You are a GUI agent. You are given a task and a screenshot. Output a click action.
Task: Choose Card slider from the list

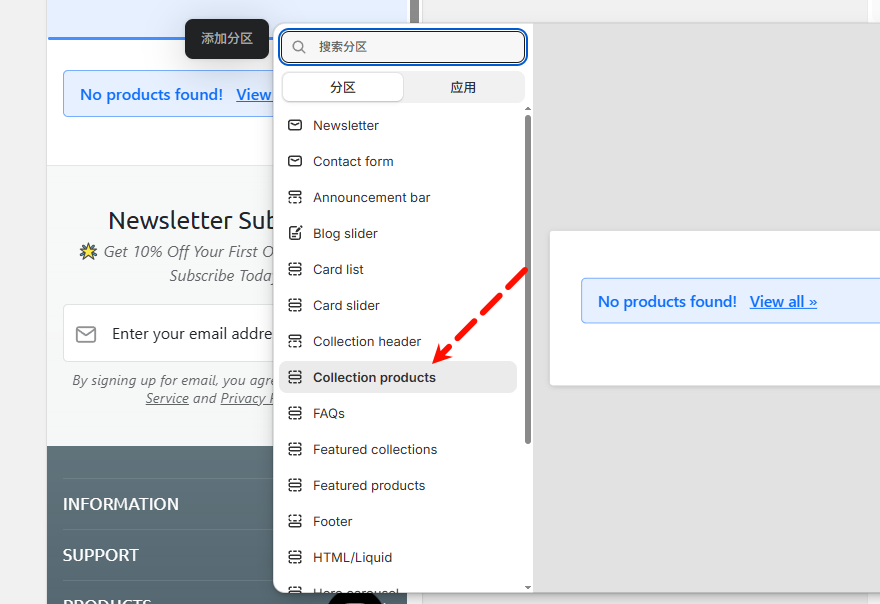(346, 305)
